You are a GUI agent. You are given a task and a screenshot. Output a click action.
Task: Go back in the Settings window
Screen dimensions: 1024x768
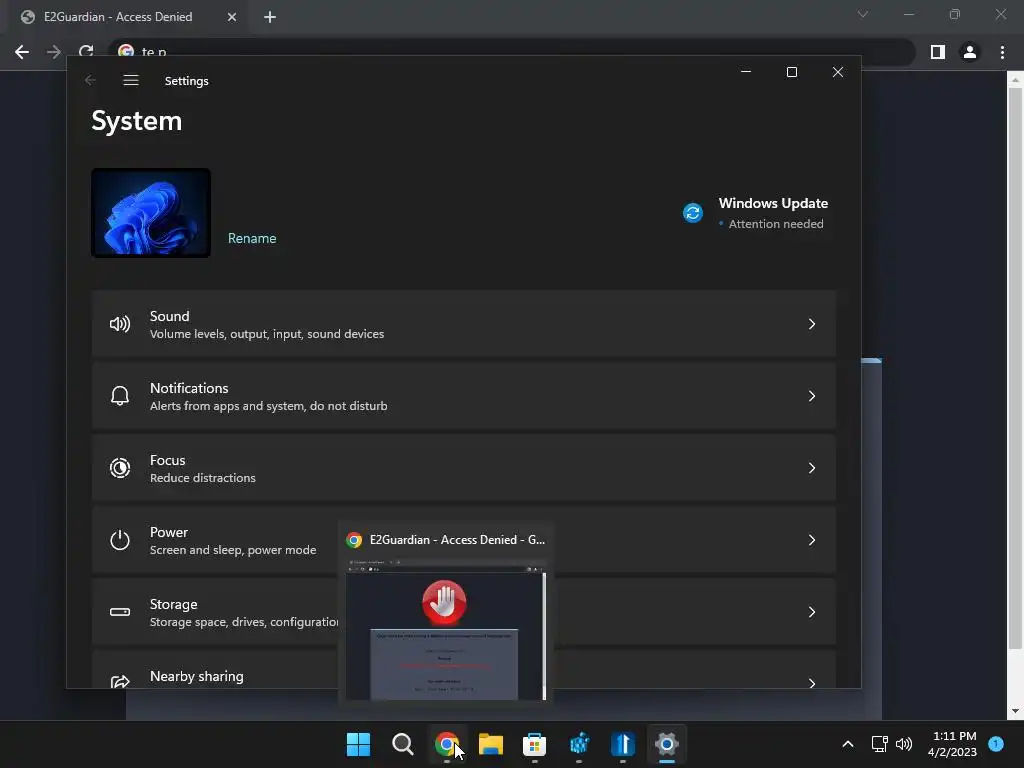tap(90, 80)
